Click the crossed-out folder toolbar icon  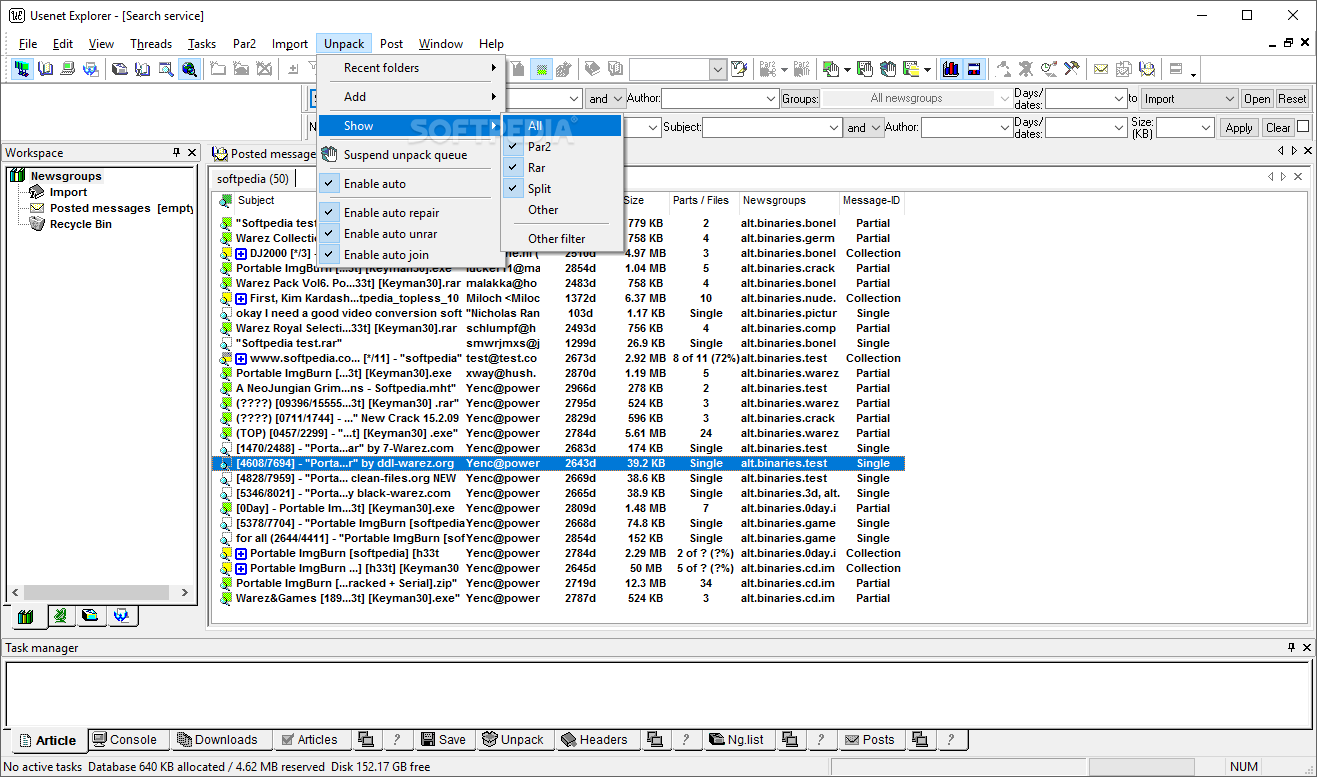coord(264,69)
